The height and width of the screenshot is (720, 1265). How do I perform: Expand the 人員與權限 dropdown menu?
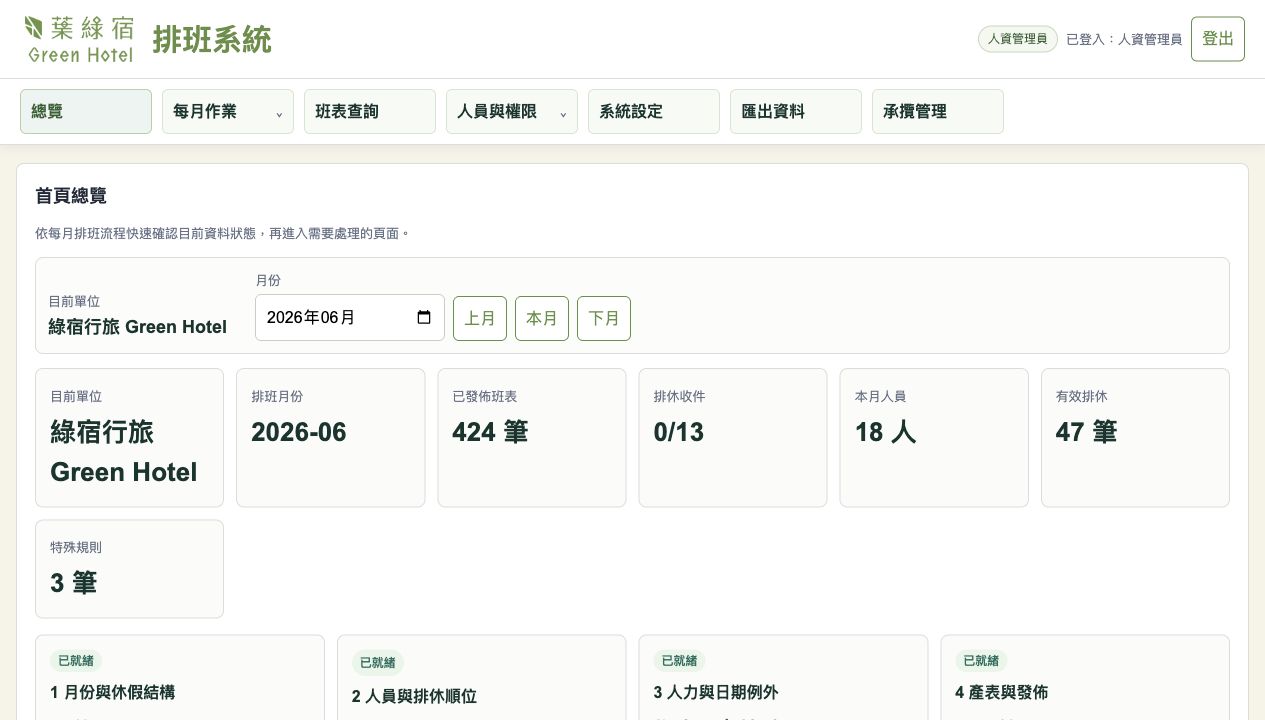click(x=512, y=112)
